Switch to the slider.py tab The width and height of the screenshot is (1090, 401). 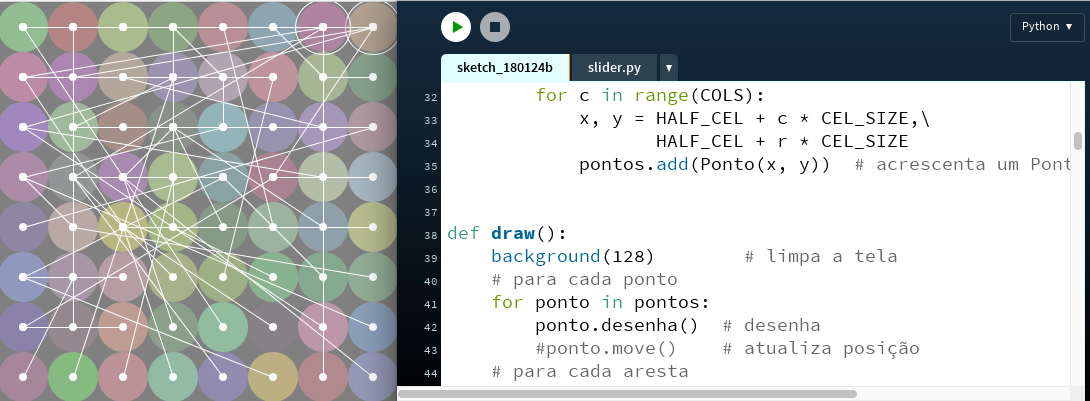pyautogui.click(x=614, y=68)
